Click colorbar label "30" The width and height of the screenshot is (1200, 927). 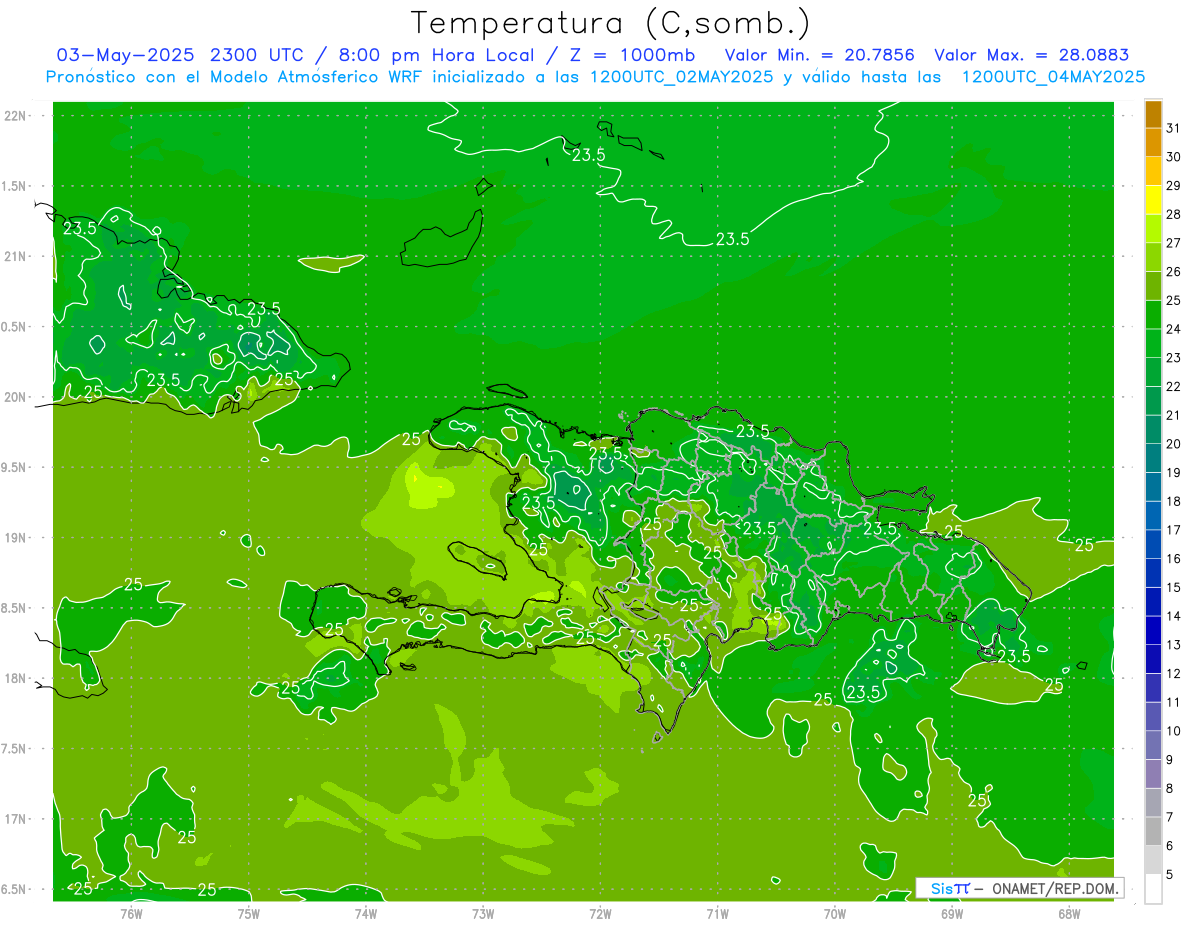[x=1174, y=157]
